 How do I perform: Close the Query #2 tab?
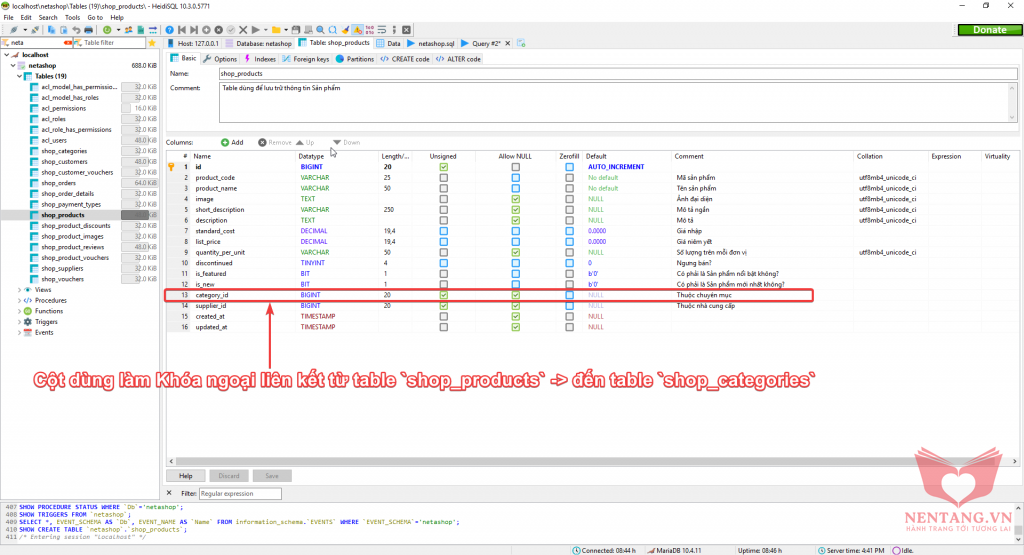[508, 43]
